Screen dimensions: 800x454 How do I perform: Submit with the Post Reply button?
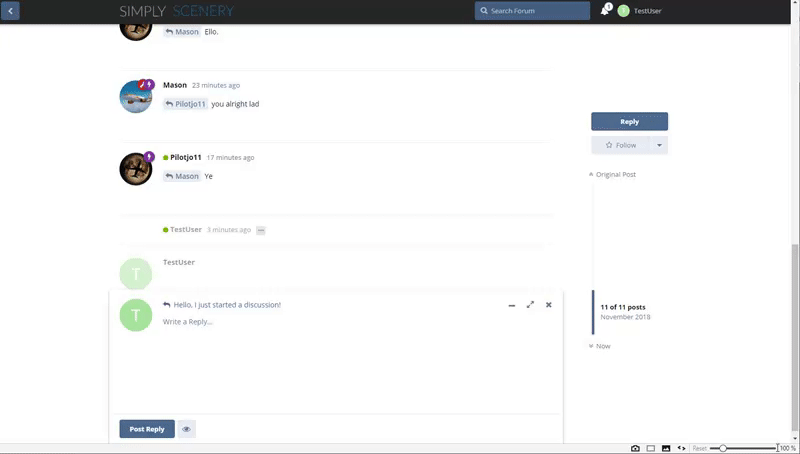click(x=147, y=429)
